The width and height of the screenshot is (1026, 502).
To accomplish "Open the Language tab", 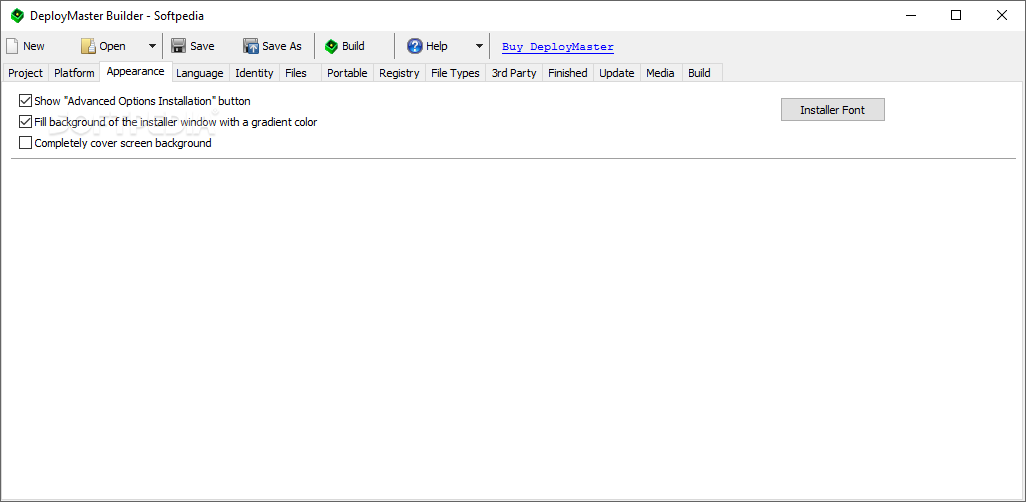I will point(200,73).
